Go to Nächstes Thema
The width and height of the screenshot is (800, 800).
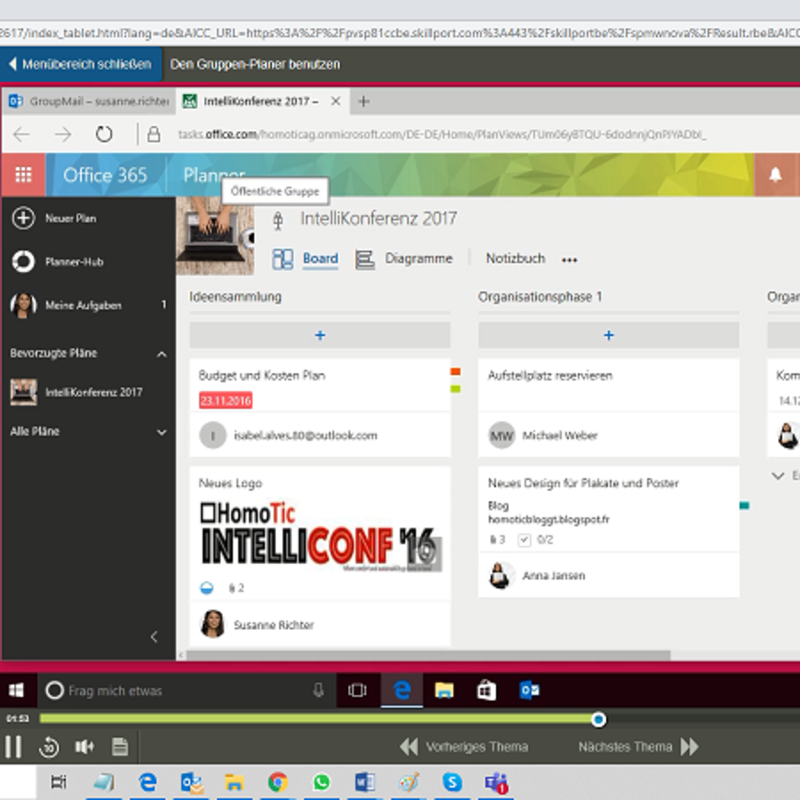pyautogui.click(x=638, y=747)
